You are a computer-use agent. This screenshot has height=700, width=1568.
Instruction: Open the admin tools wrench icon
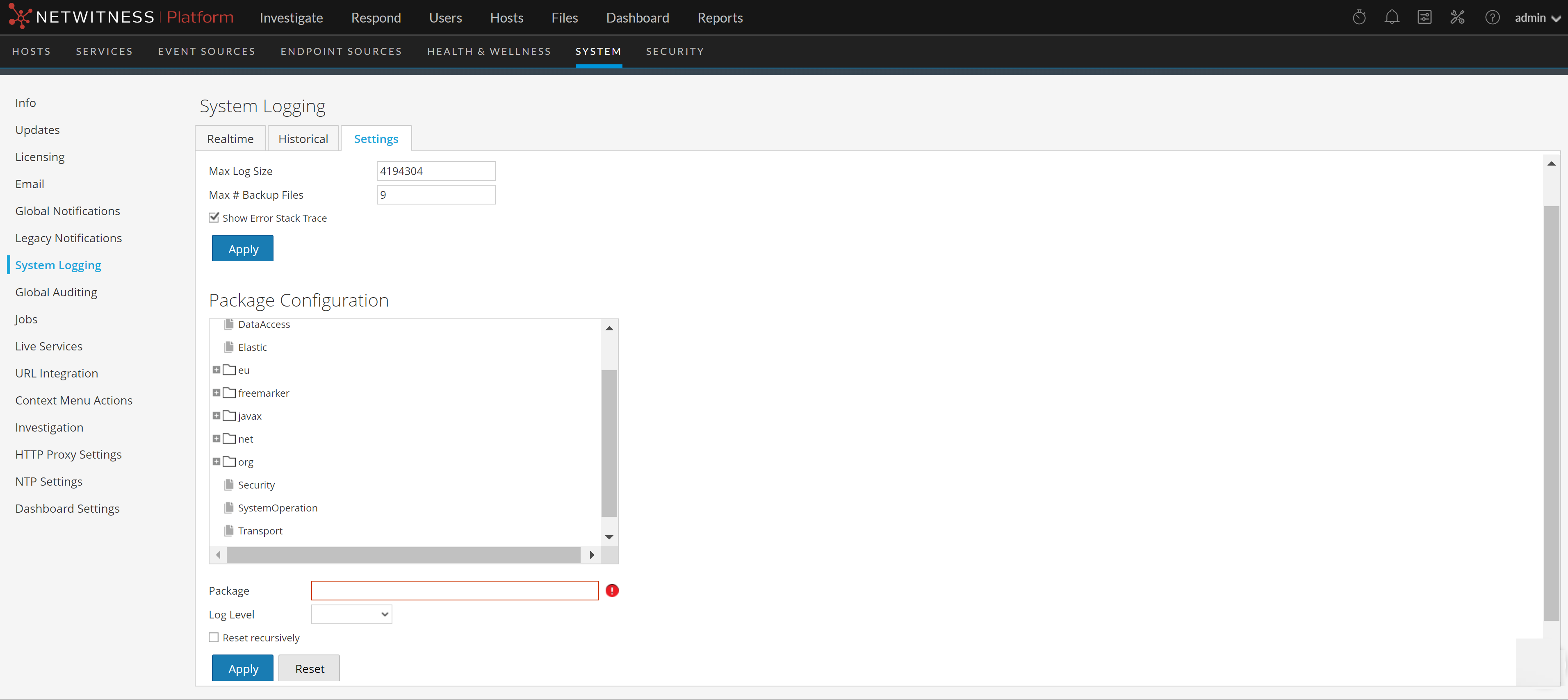click(1457, 18)
